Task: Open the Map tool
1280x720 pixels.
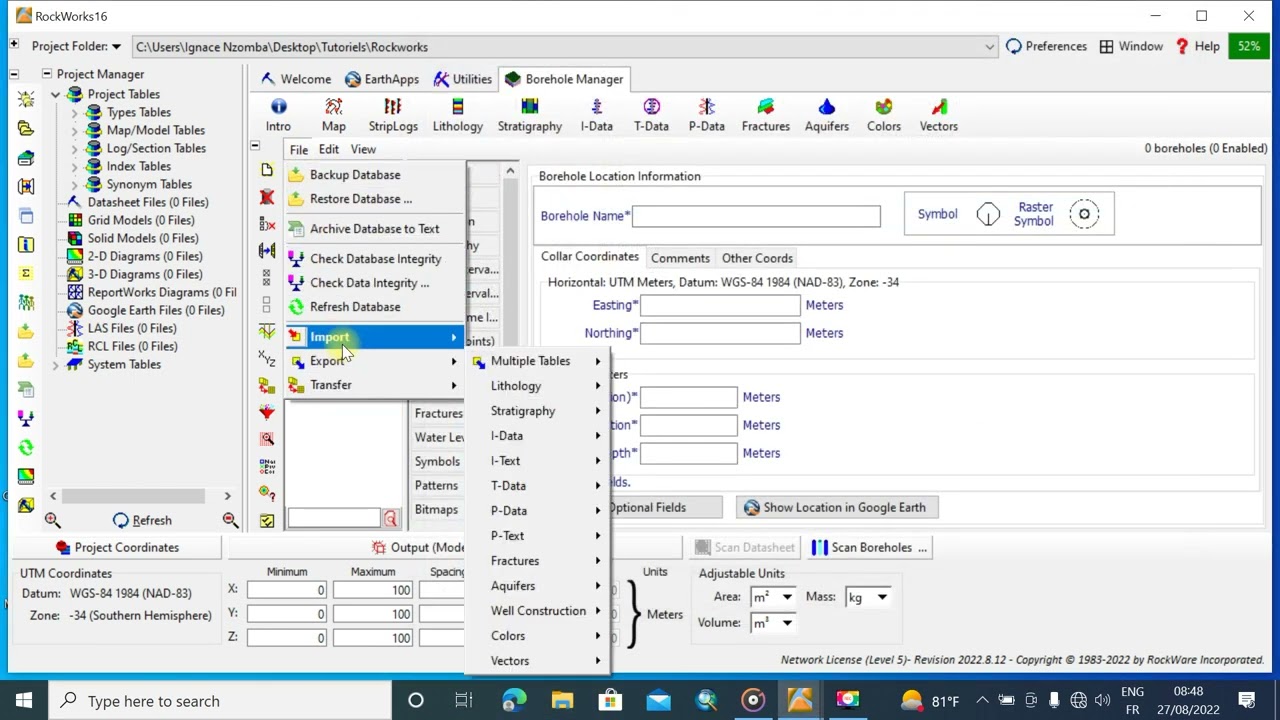Action: [x=333, y=114]
